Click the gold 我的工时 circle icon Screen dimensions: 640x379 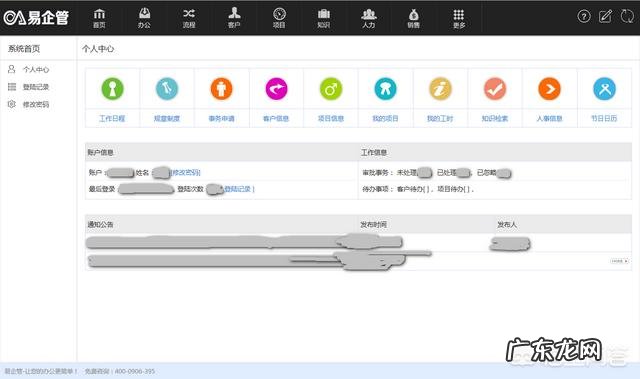[440, 89]
